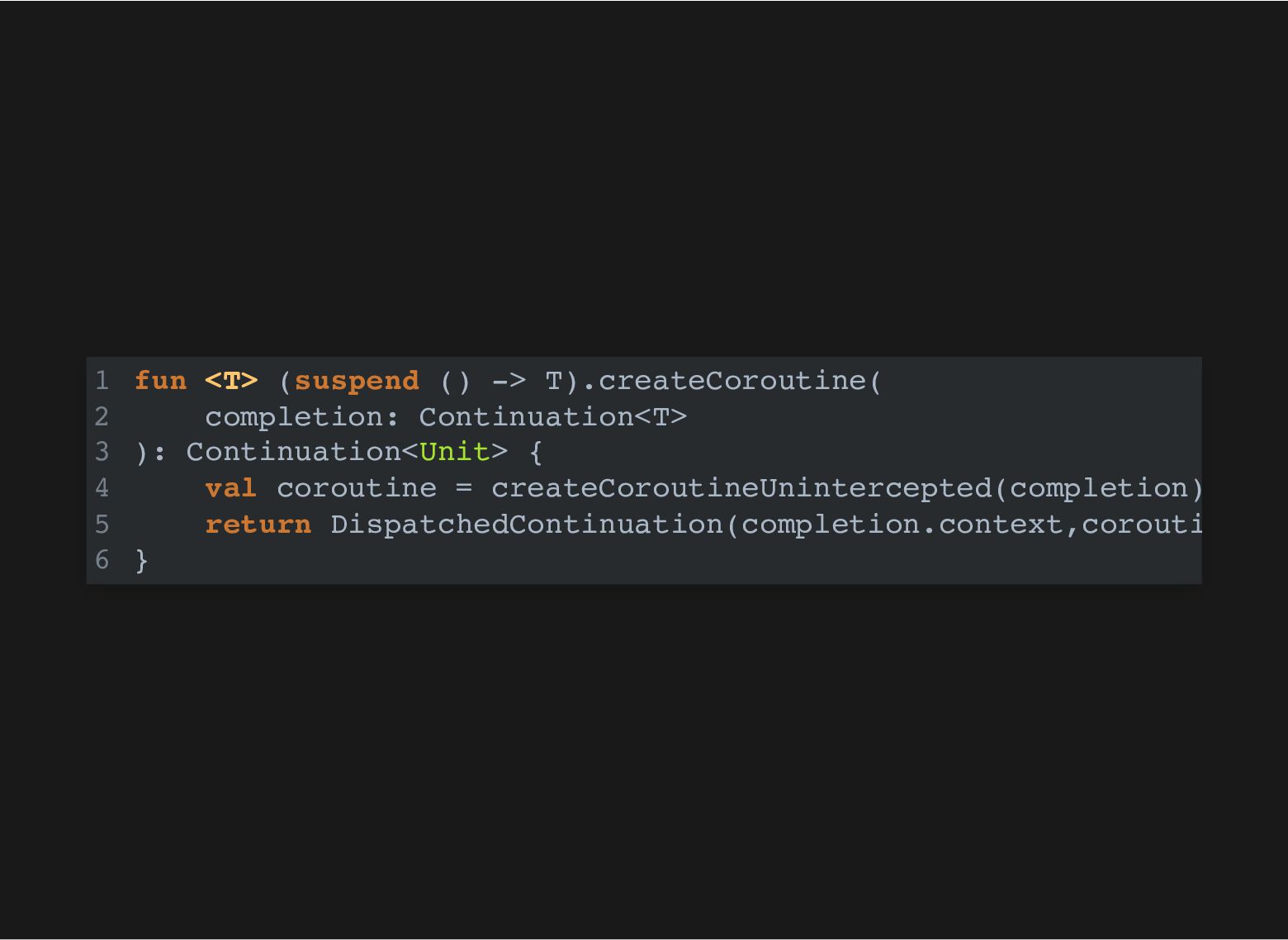Click line number 2 in the gutter
Screen dimensions: 1288x940
click(x=102, y=417)
